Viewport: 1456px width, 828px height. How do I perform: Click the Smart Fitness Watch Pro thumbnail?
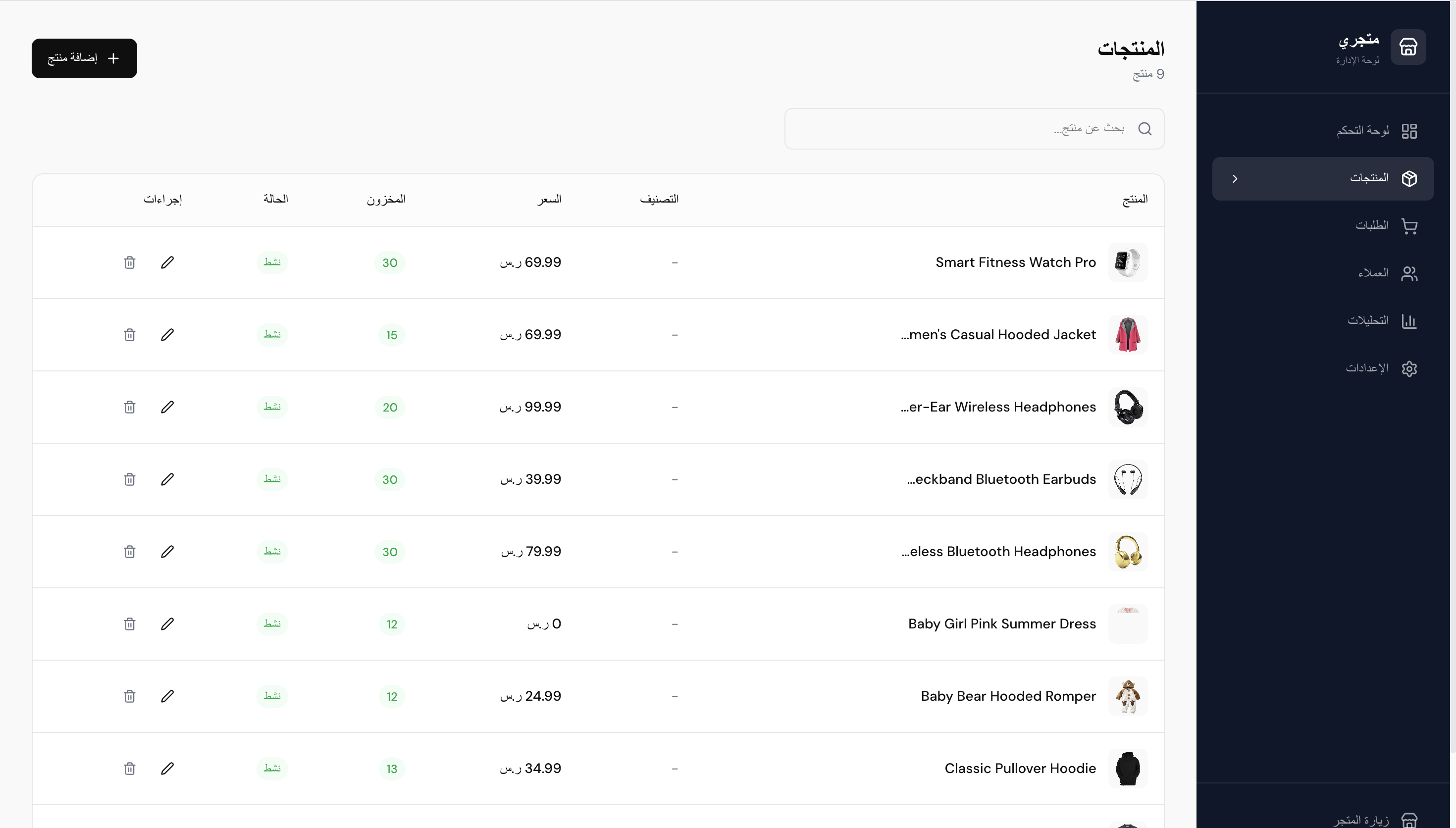(1127, 262)
